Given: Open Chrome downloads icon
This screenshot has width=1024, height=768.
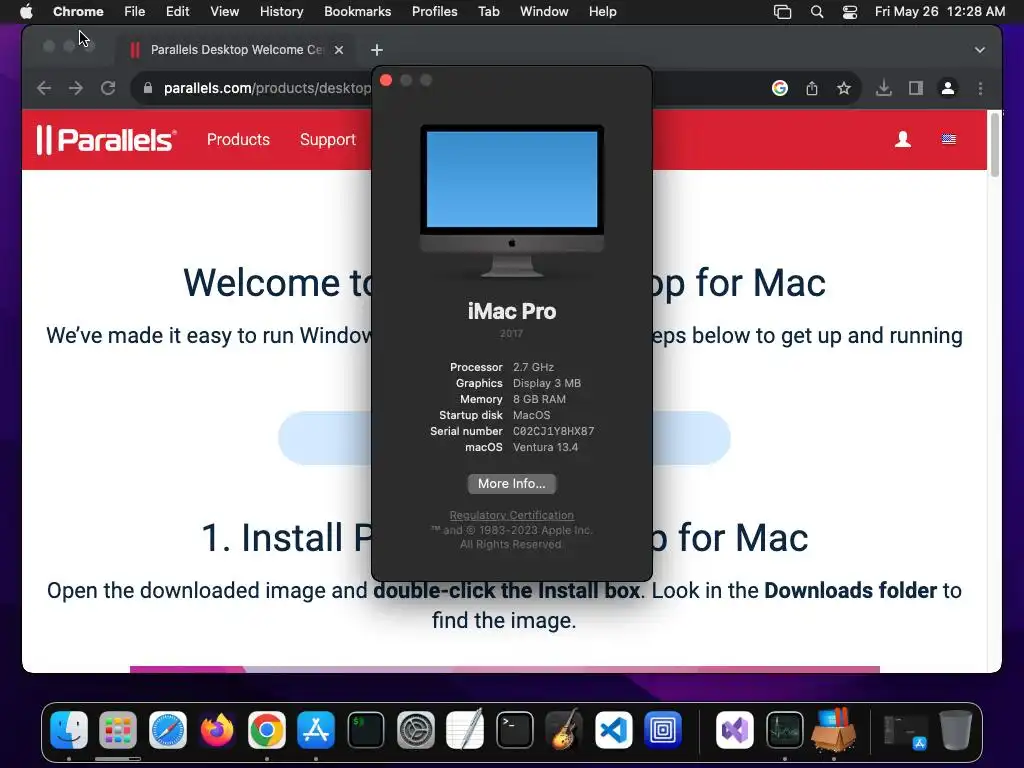Looking at the screenshot, I should click(x=884, y=88).
